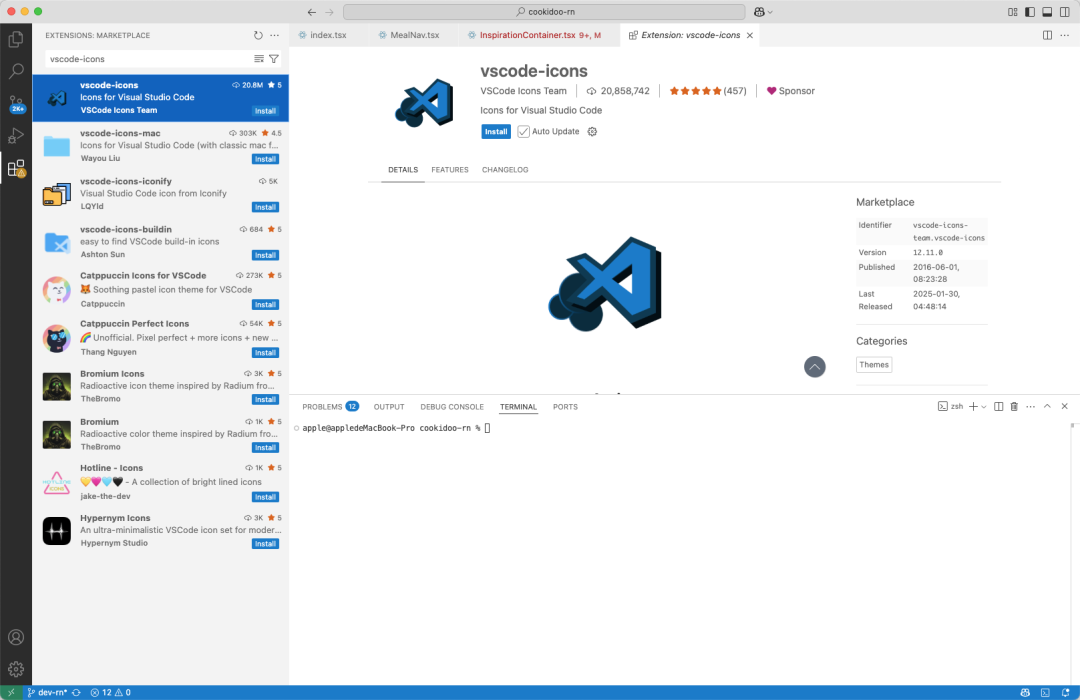Image resolution: width=1080 pixels, height=700 pixels.
Task: Open Search view in activity bar
Action: coord(16,72)
